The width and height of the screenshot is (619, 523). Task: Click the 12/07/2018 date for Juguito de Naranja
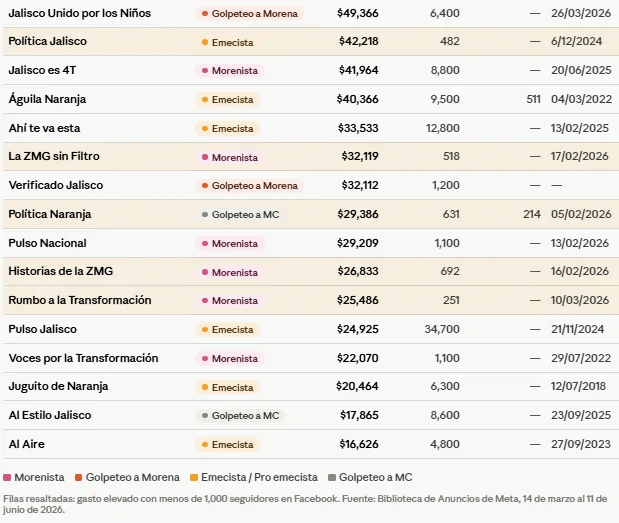[x=578, y=386]
